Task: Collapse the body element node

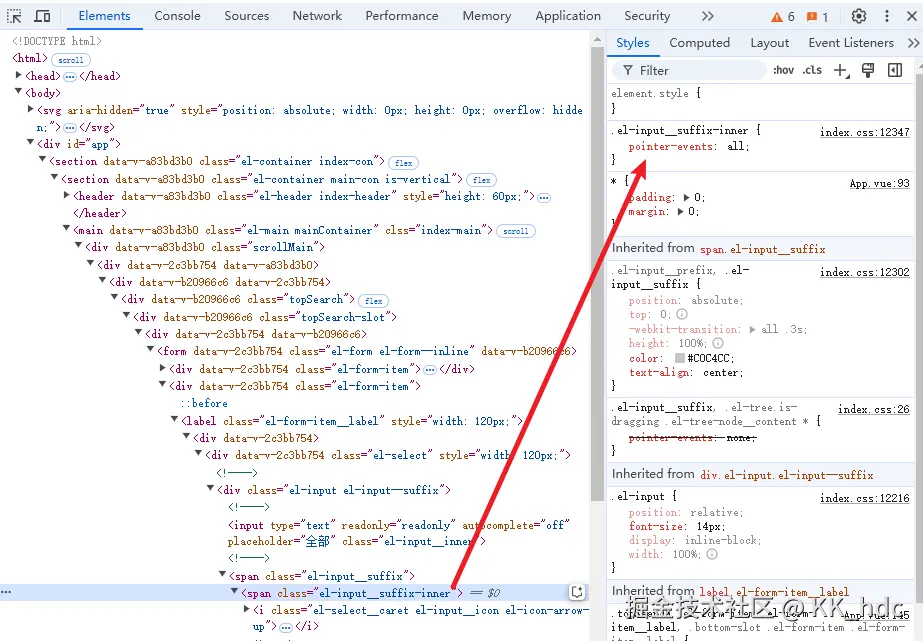Action: (19, 92)
